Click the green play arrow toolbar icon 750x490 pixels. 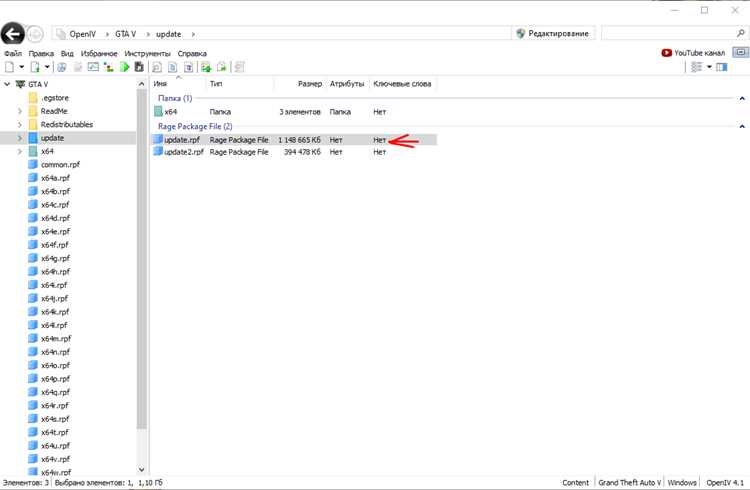(124, 67)
